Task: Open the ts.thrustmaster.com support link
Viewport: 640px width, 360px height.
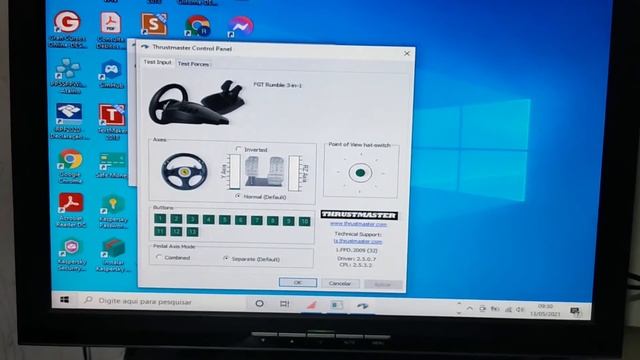Action: (x=358, y=242)
